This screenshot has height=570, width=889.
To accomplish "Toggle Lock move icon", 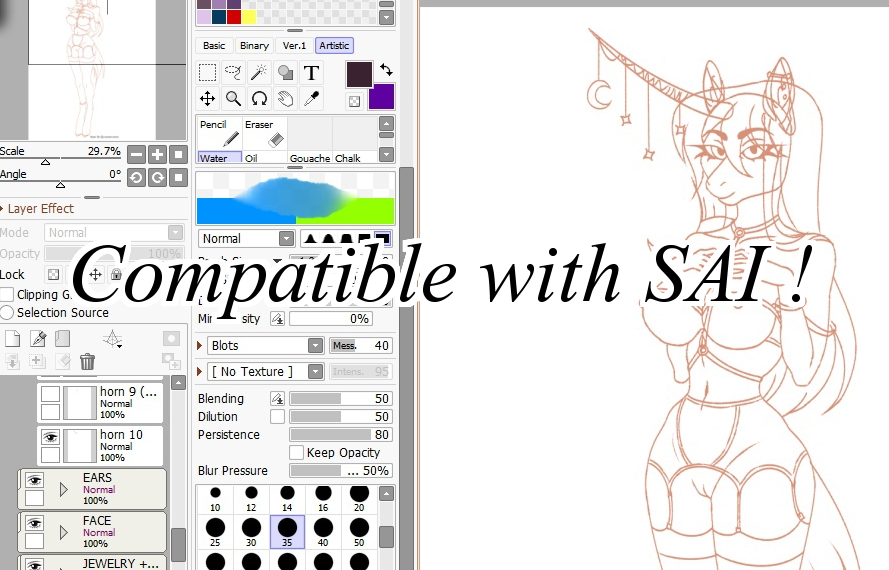I will pos(95,275).
